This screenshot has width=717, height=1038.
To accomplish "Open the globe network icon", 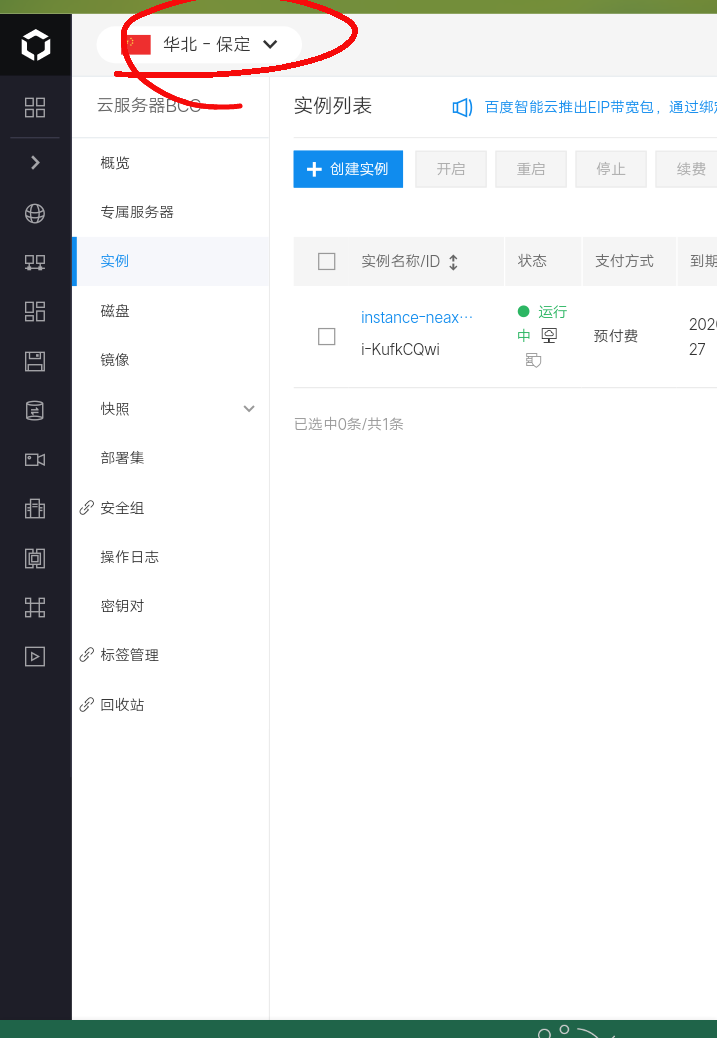I will (x=35, y=213).
